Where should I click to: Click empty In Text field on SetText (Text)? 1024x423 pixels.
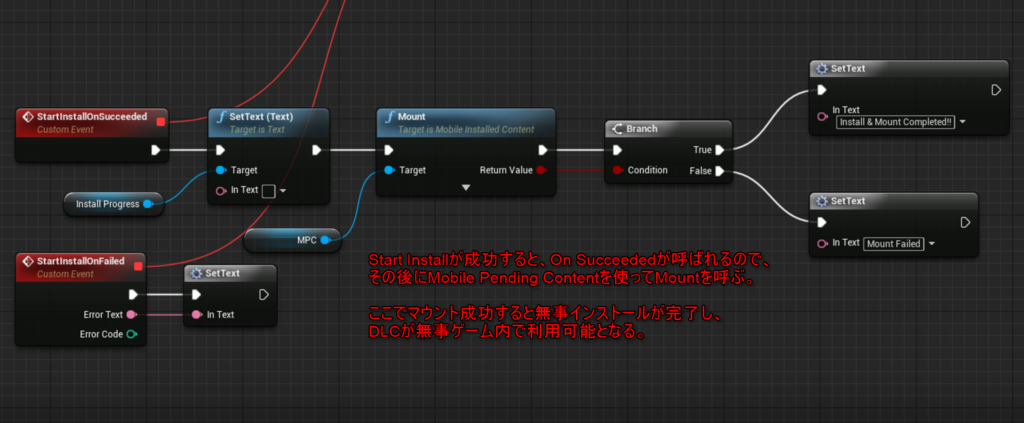(x=268, y=191)
